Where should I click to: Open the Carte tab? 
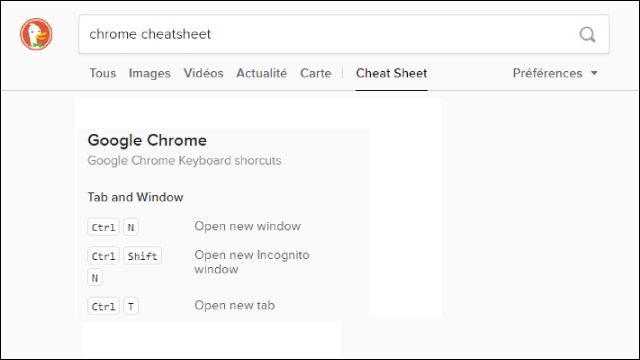click(x=316, y=73)
